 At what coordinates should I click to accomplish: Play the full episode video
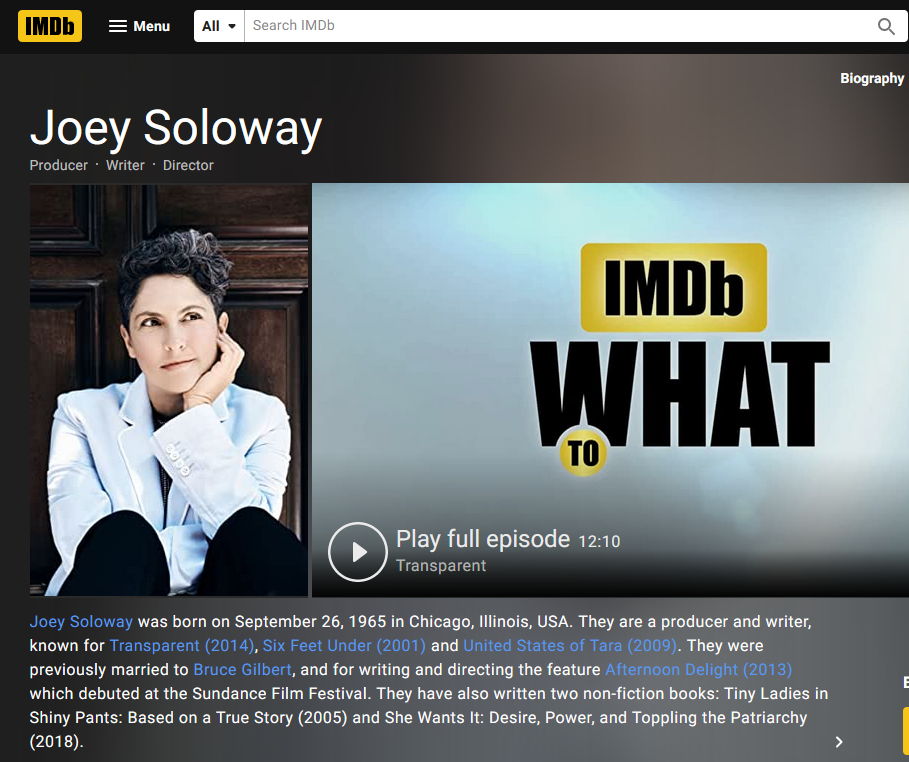coord(358,551)
